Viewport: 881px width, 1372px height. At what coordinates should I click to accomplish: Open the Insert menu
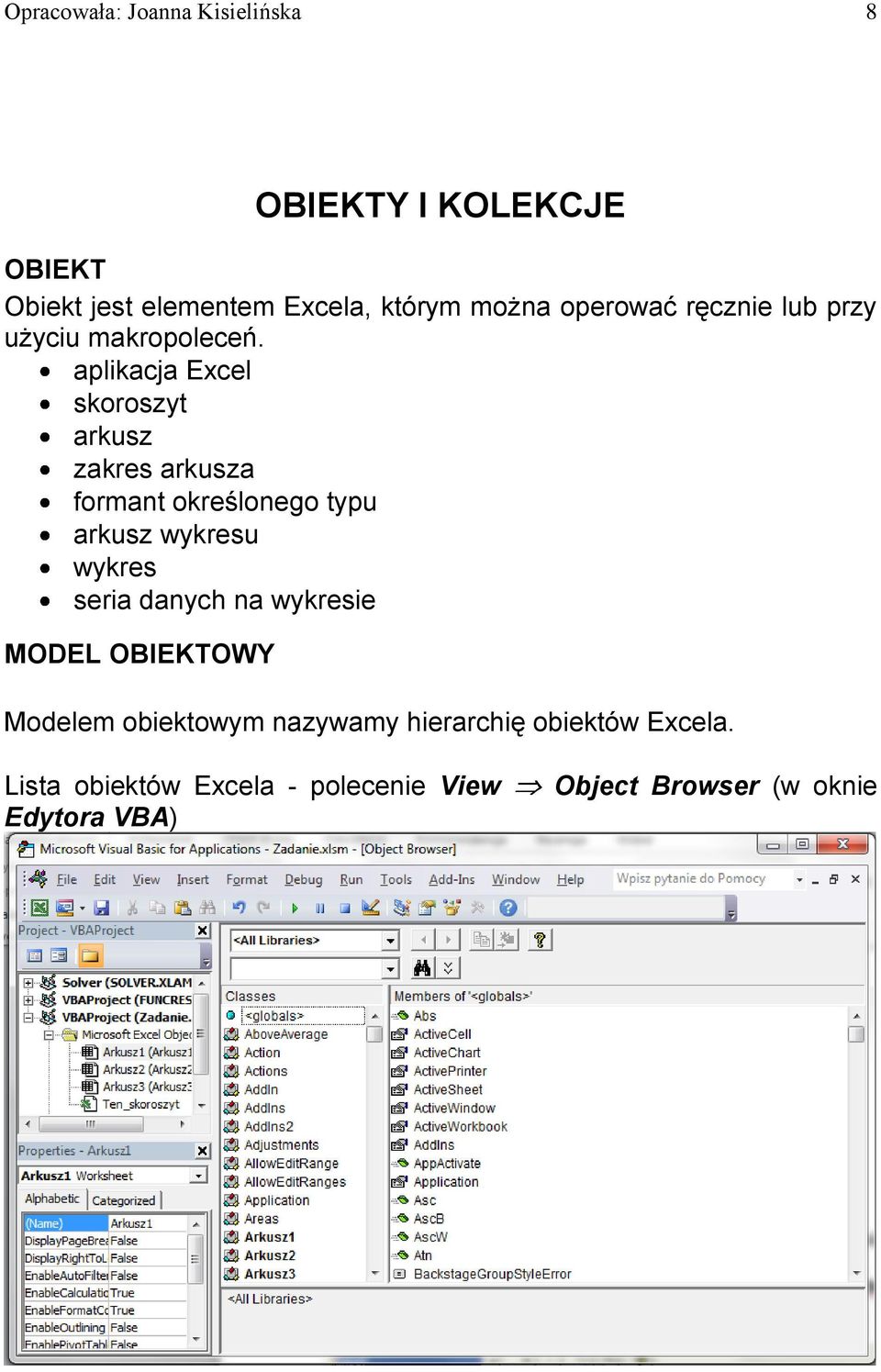point(193,879)
